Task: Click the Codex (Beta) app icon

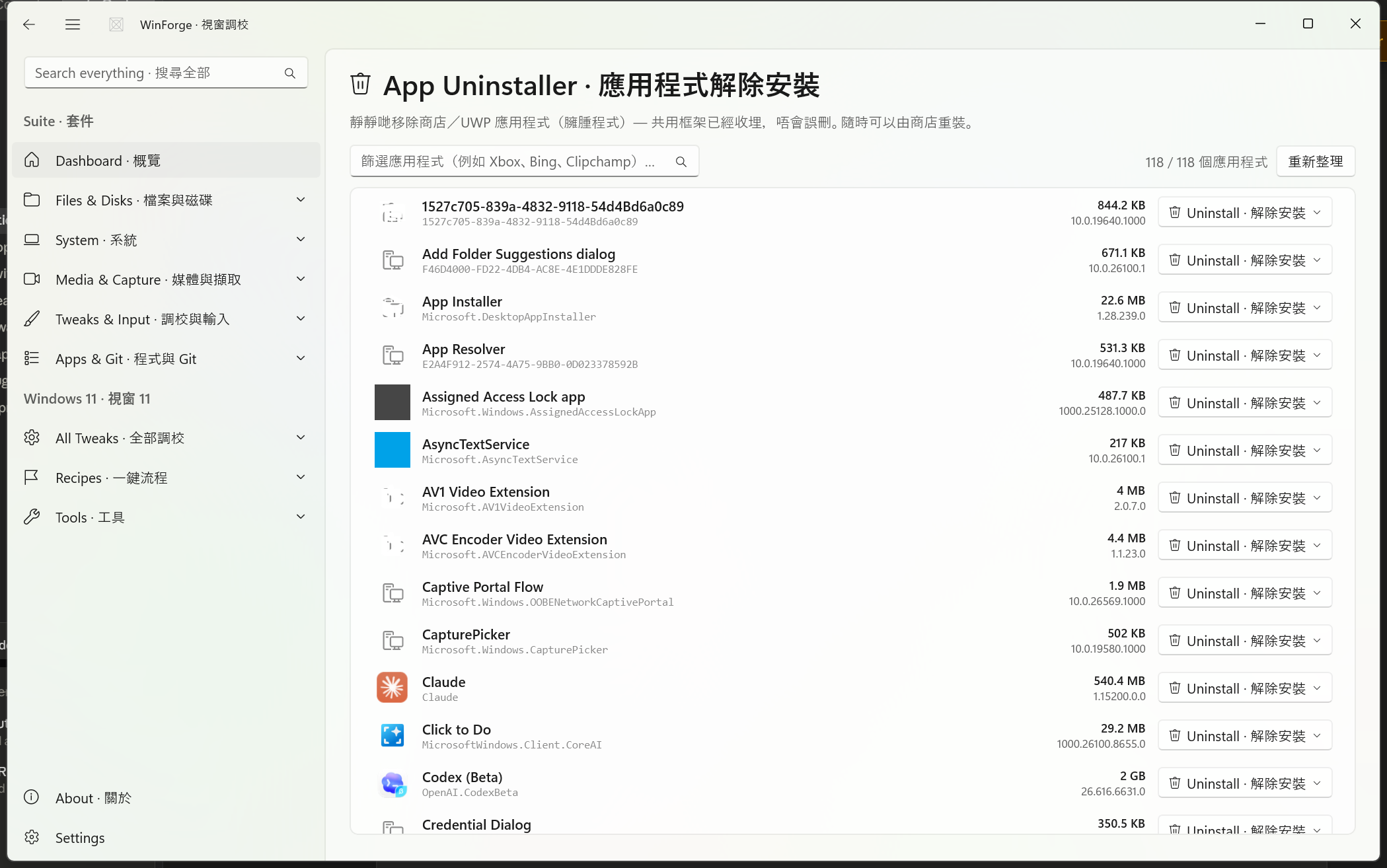Action: pos(393,783)
